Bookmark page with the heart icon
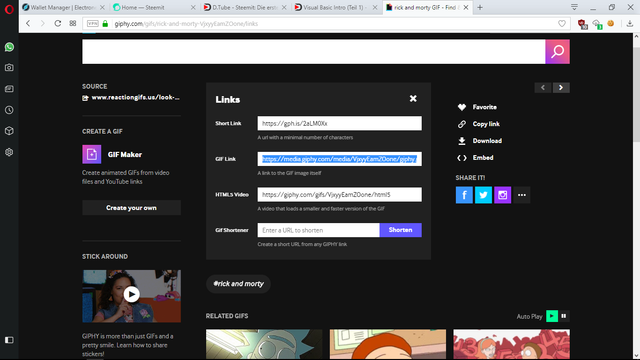640x360 pixels. coord(562,24)
